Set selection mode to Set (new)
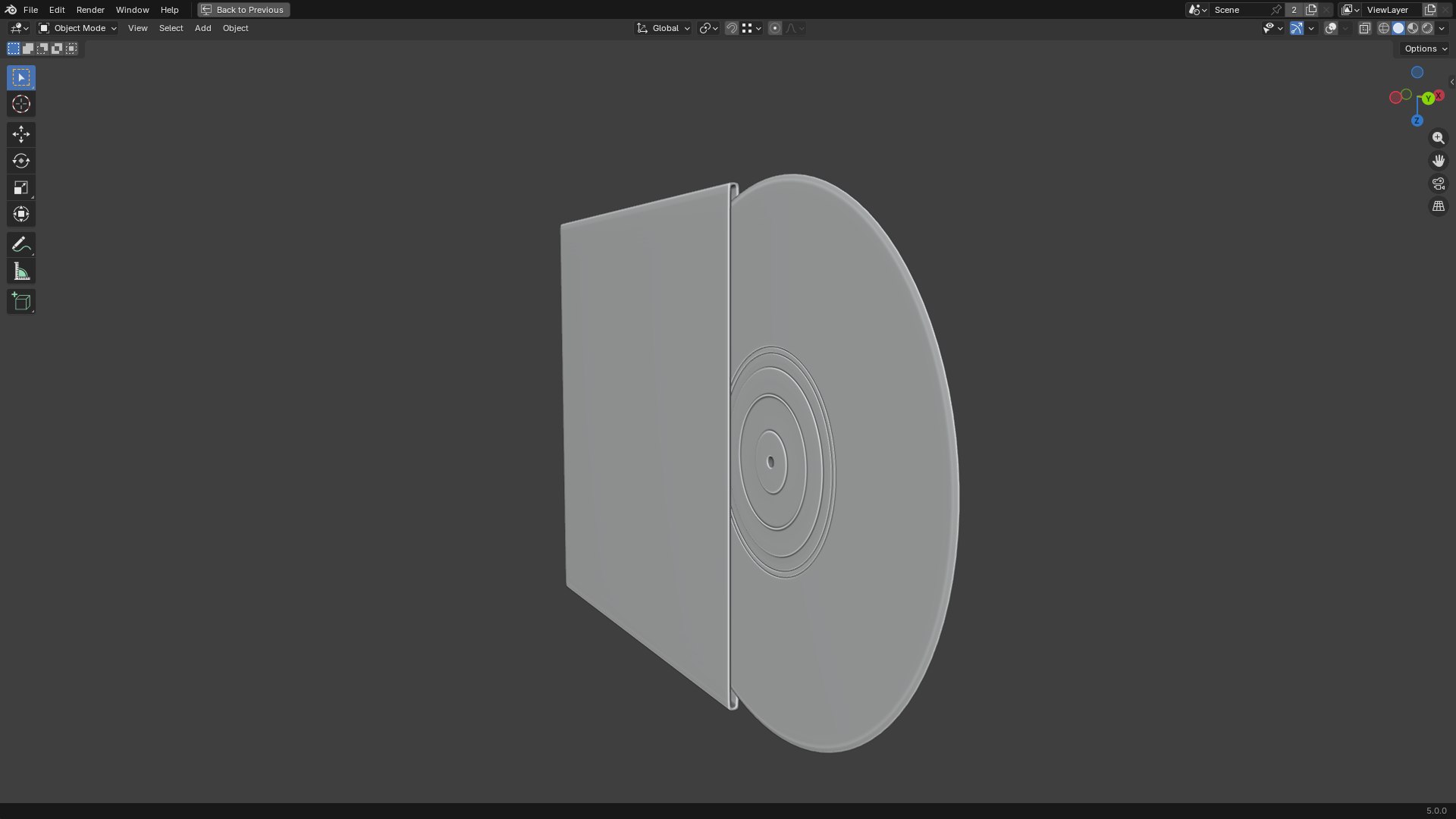 point(14,49)
